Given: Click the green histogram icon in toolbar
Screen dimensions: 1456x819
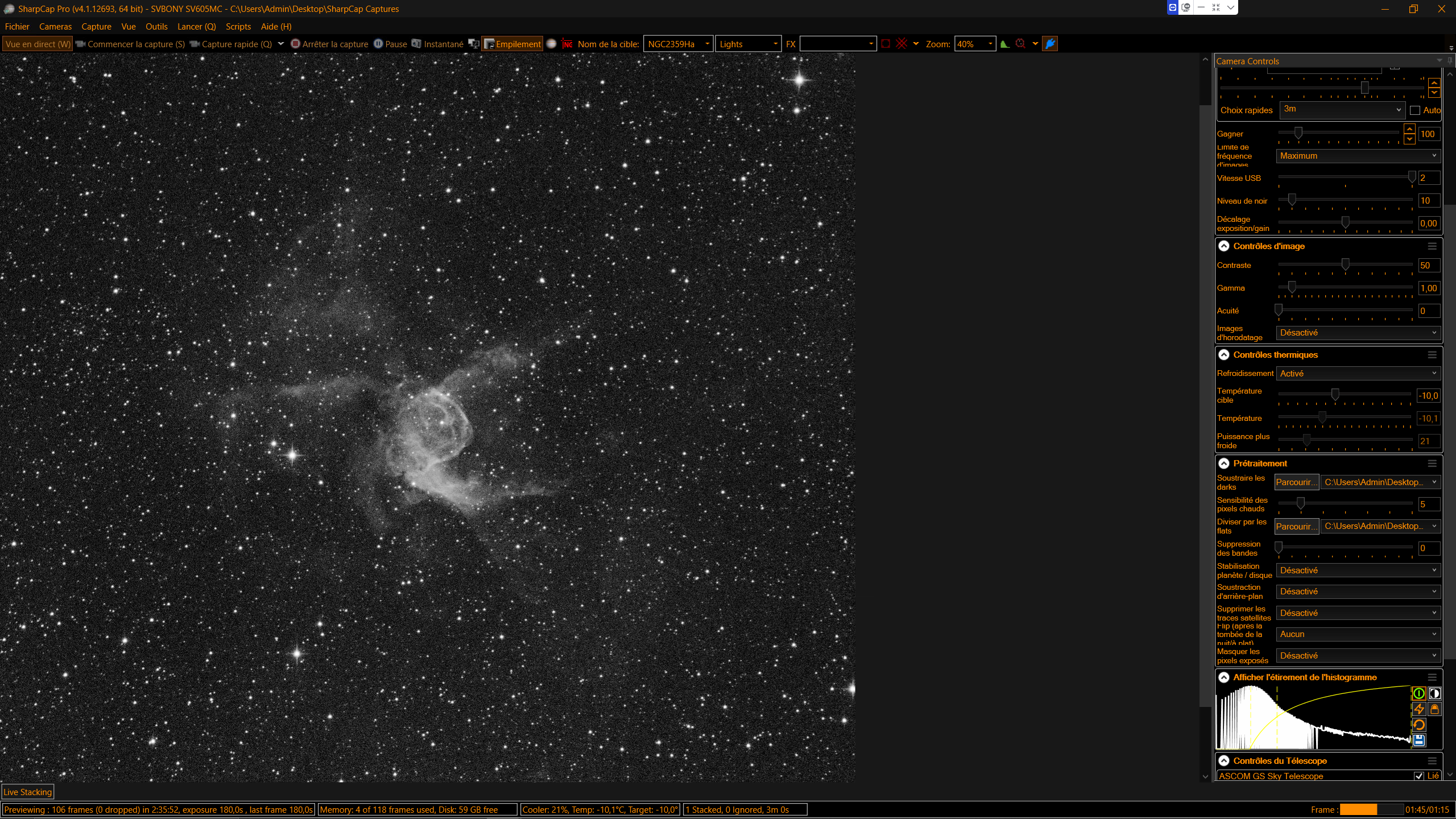Looking at the screenshot, I should (x=1005, y=44).
